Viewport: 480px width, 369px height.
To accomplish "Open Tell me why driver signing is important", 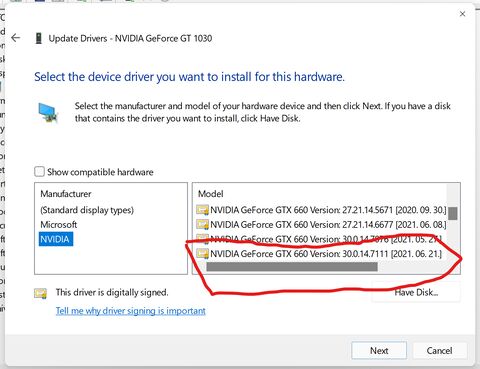I will (131, 311).
